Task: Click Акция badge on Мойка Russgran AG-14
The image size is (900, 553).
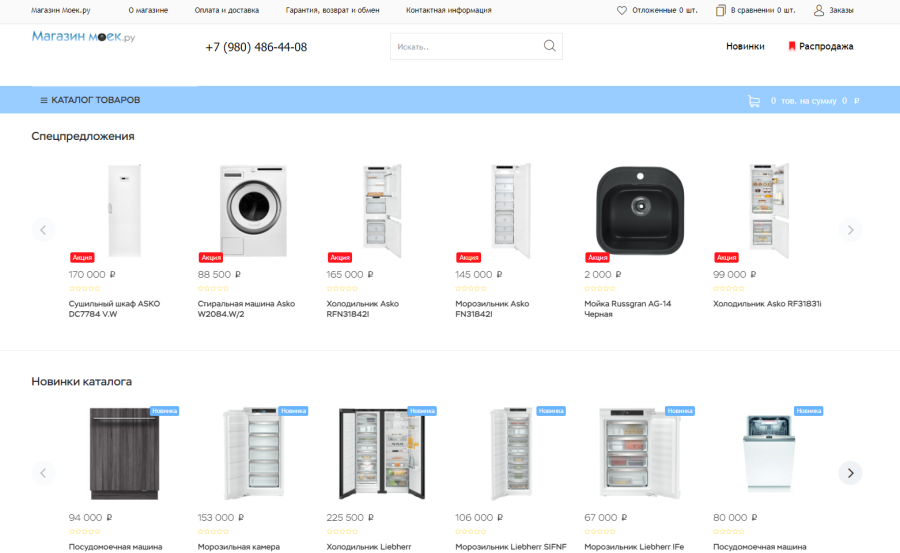Action: tap(598, 258)
